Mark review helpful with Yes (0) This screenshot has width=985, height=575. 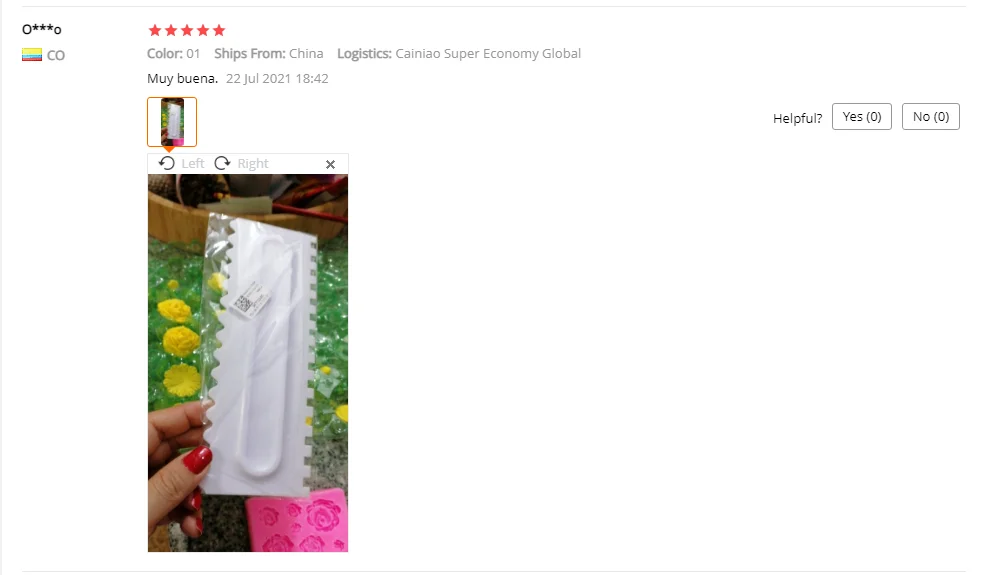coord(862,117)
